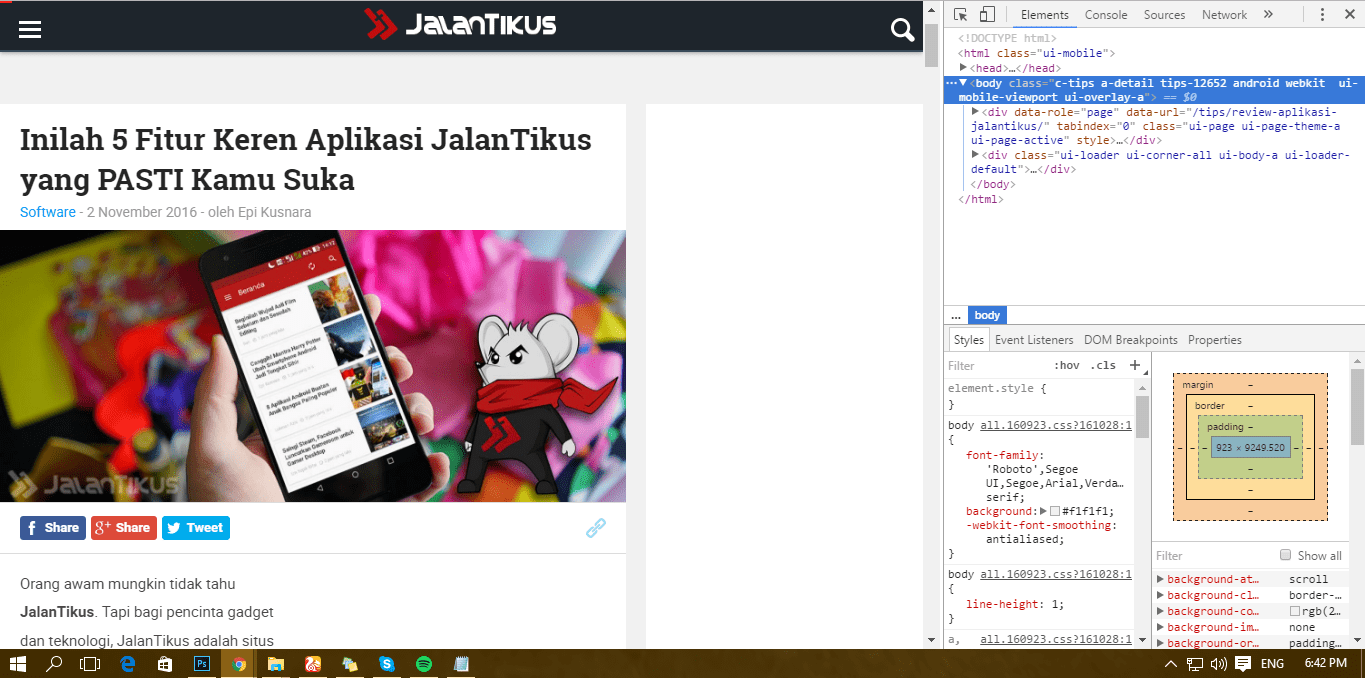Open the Software category link
This screenshot has width=1365, height=678.
(48, 212)
